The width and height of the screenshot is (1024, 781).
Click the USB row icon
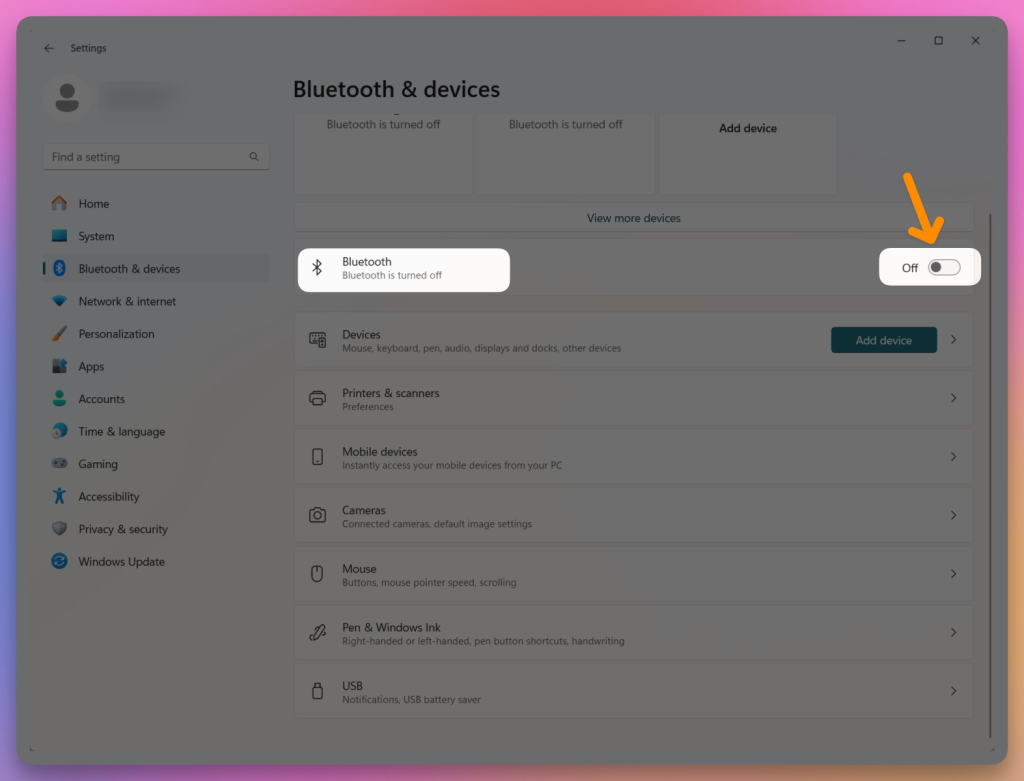click(x=317, y=691)
